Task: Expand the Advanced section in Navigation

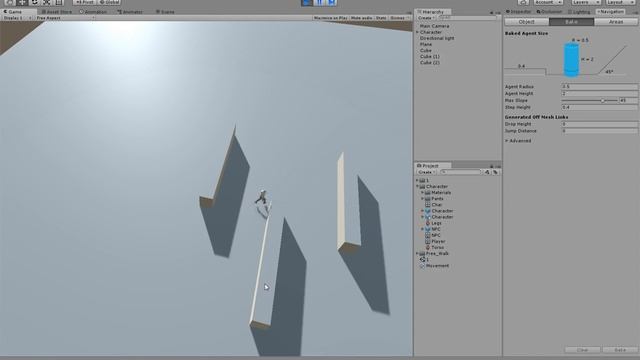Action: tap(507, 141)
